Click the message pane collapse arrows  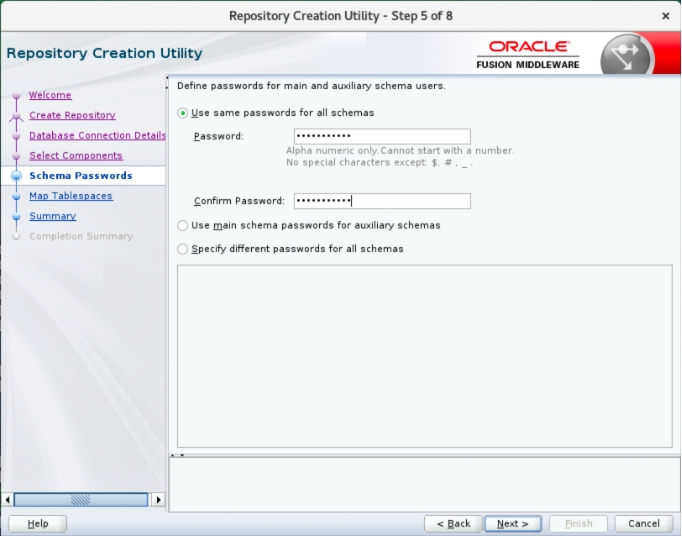(177, 455)
